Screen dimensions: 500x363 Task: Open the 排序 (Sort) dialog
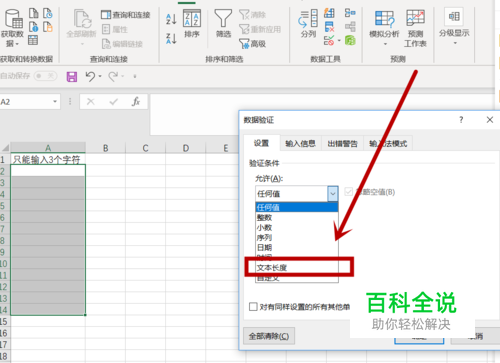pyautogui.click(x=192, y=24)
